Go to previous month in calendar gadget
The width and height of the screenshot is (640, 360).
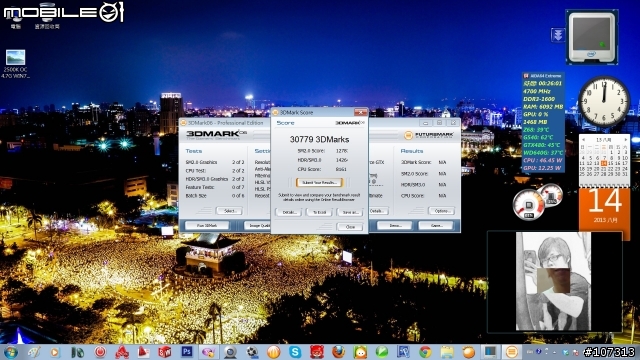(x=583, y=140)
